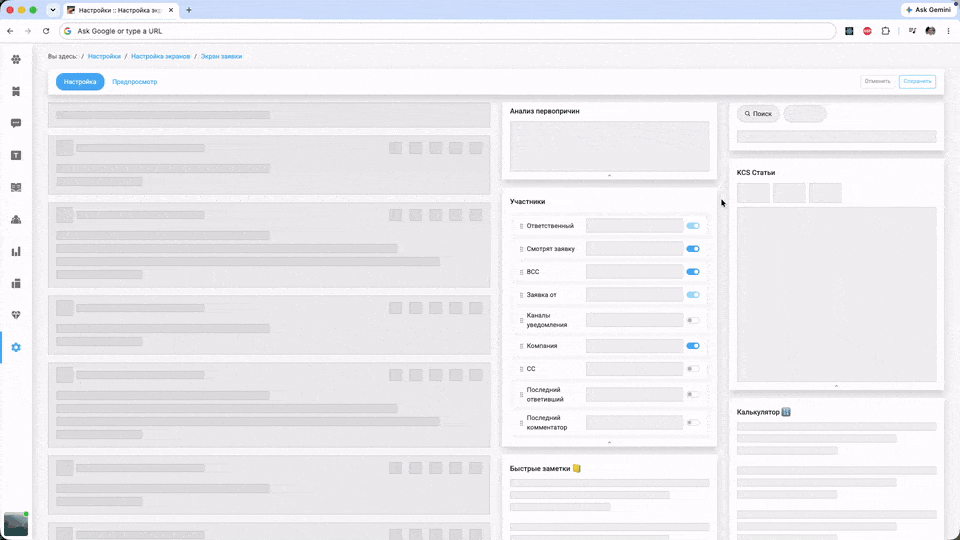Switch to the Предпросмотр tab
Screen dimensions: 960x540
pyautogui.click(x=135, y=81)
